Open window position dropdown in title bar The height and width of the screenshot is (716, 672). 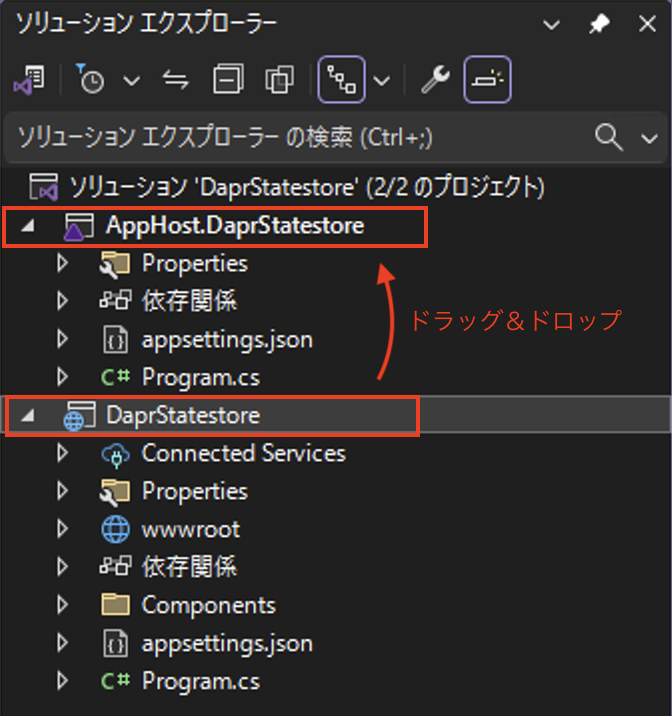coord(551,24)
